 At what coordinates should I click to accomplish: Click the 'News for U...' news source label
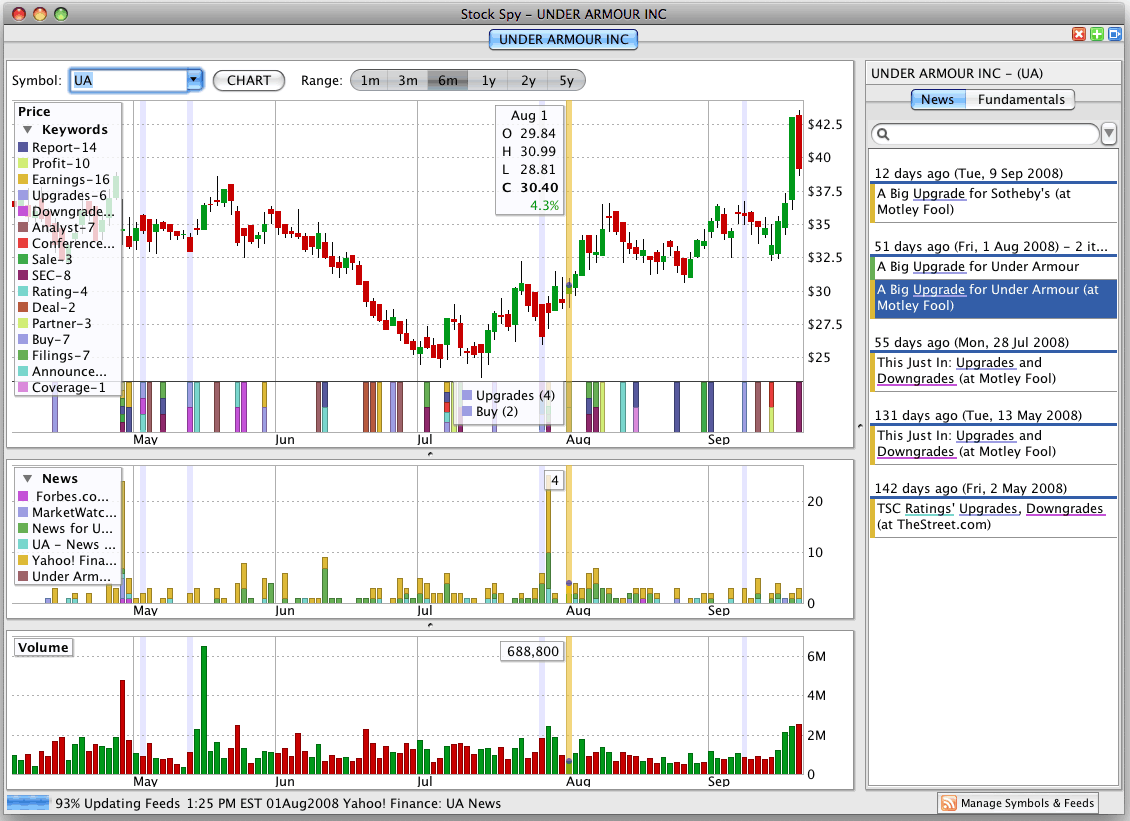[x=72, y=528]
